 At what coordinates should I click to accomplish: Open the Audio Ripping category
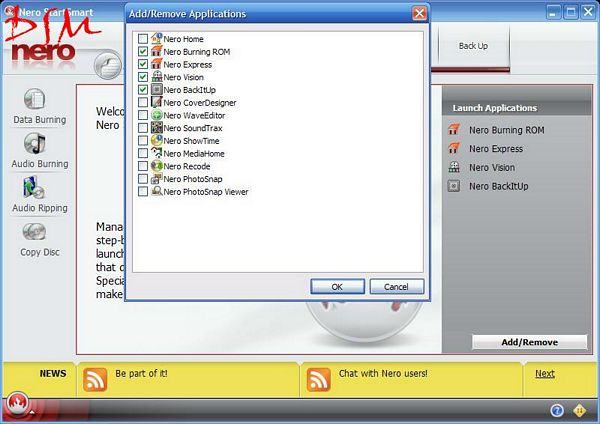36,188
